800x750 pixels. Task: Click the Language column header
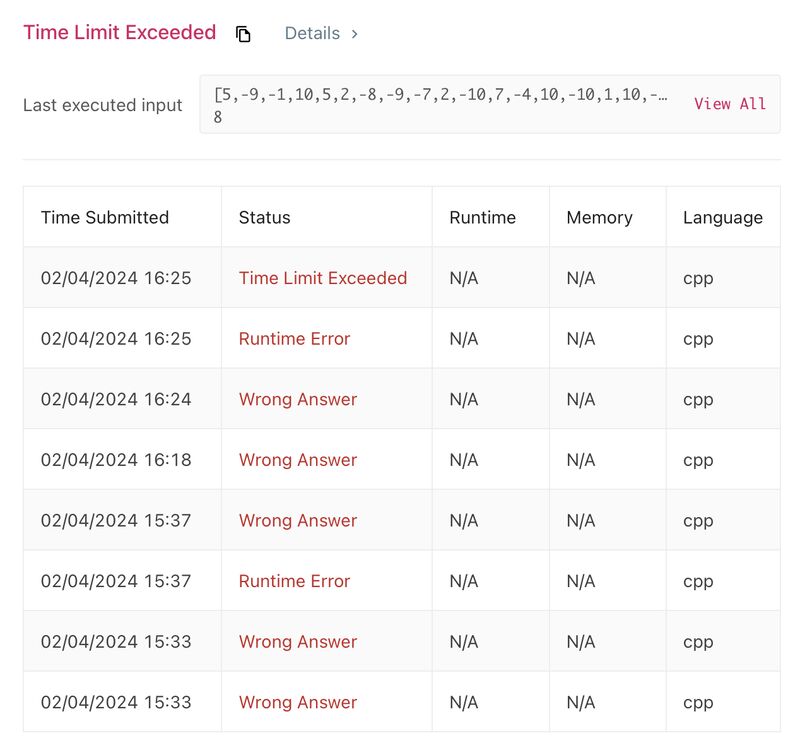click(722, 217)
